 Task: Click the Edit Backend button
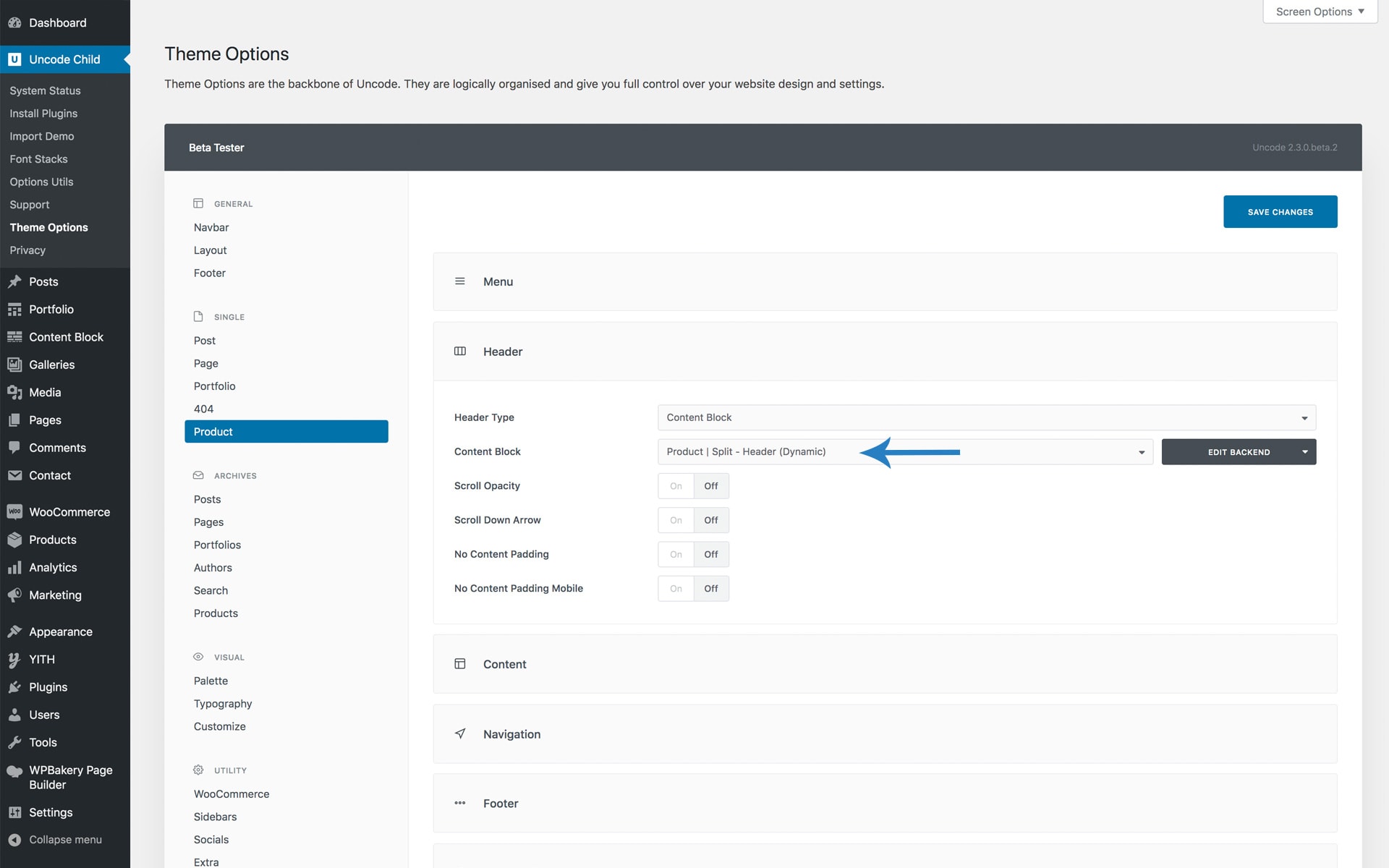1238,452
